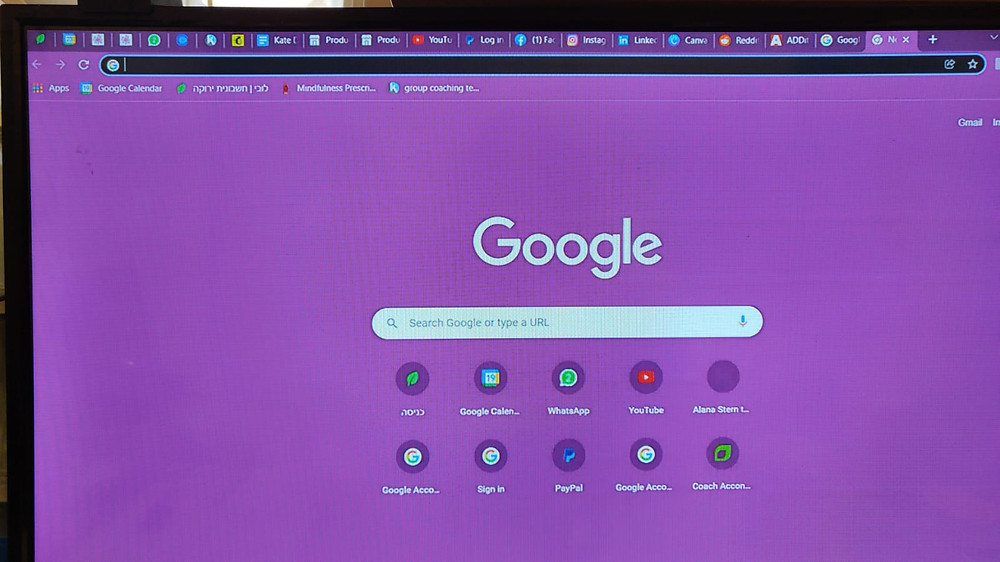Switch to the ADDitude tab

click(790, 40)
